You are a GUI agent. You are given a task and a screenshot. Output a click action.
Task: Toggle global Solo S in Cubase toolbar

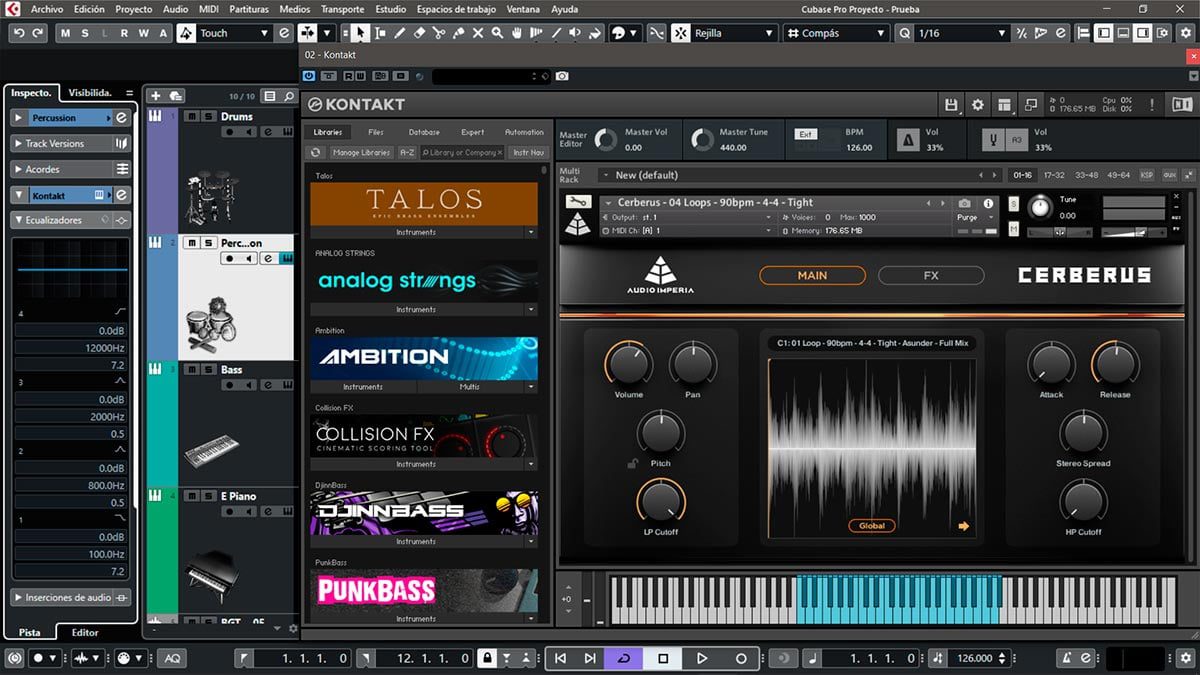tap(86, 33)
